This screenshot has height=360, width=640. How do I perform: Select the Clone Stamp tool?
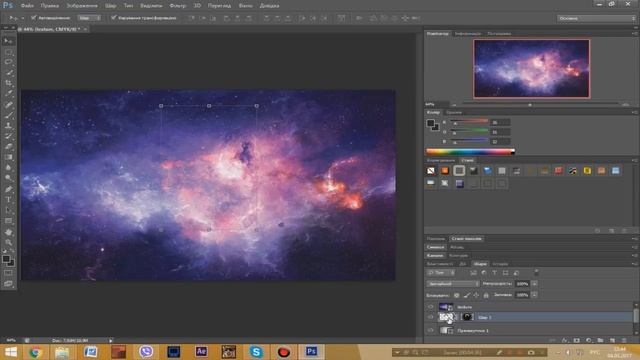9,126
